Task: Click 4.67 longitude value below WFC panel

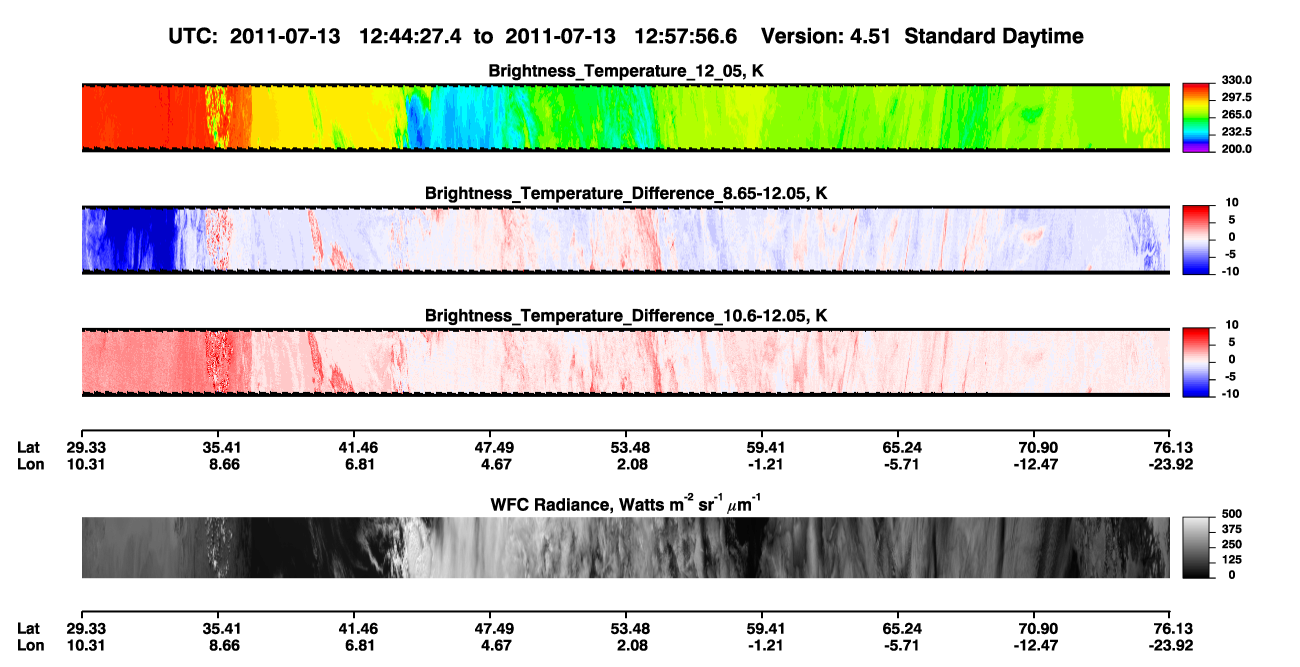Action: (494, 646)
